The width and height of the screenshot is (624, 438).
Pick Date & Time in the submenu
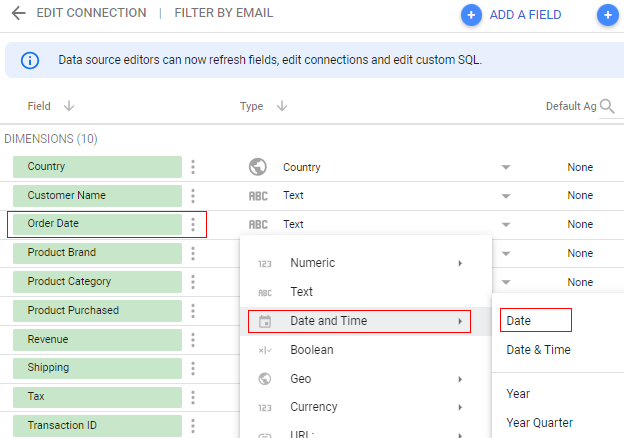pyautogui.click(x=538, y=350)
